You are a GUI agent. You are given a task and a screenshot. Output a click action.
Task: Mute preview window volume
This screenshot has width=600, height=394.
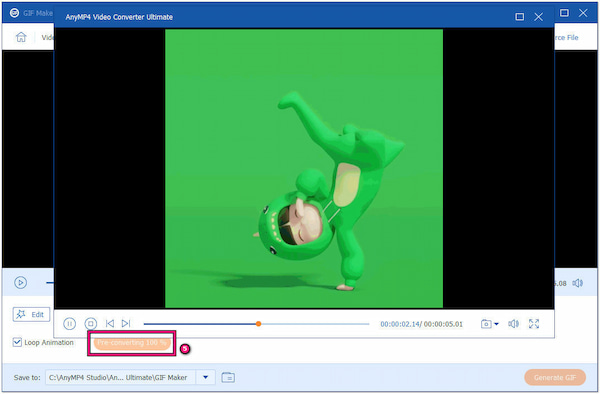[x=513, y=324]
